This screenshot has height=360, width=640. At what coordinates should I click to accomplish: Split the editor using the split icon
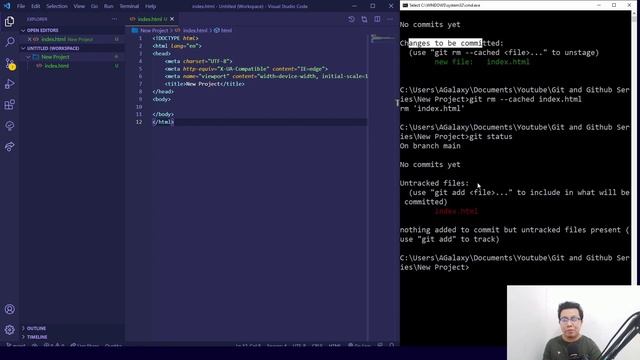point(377,19)
